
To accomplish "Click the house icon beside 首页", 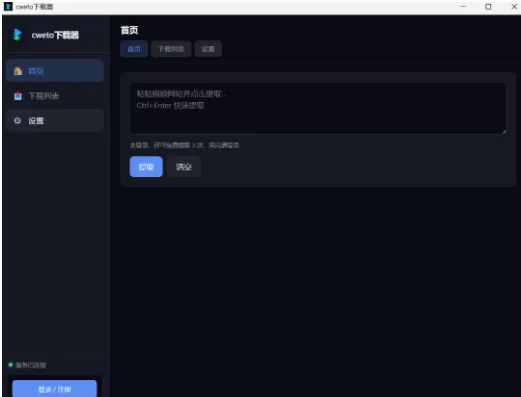I will point(18,71).
